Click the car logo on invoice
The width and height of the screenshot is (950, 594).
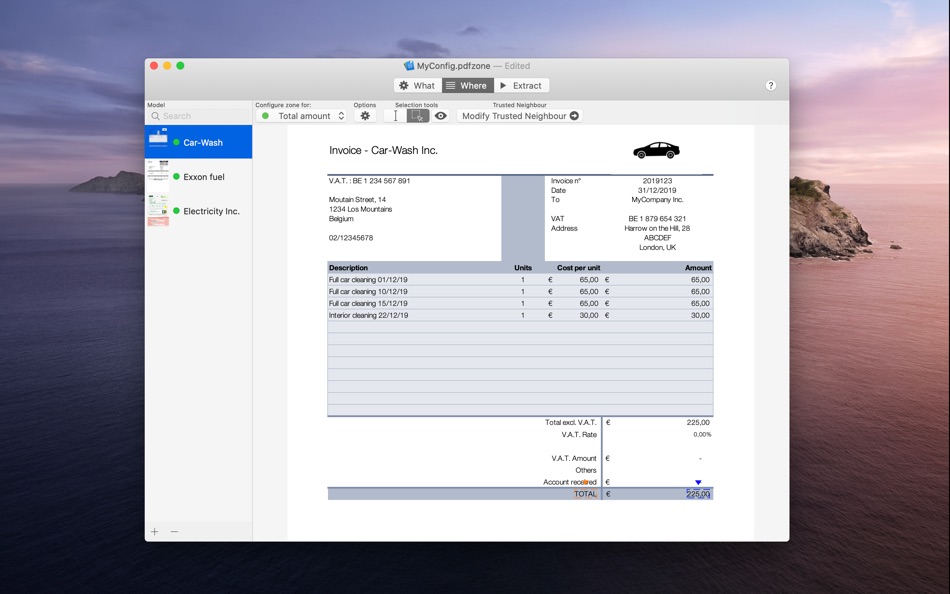(656, 151)
